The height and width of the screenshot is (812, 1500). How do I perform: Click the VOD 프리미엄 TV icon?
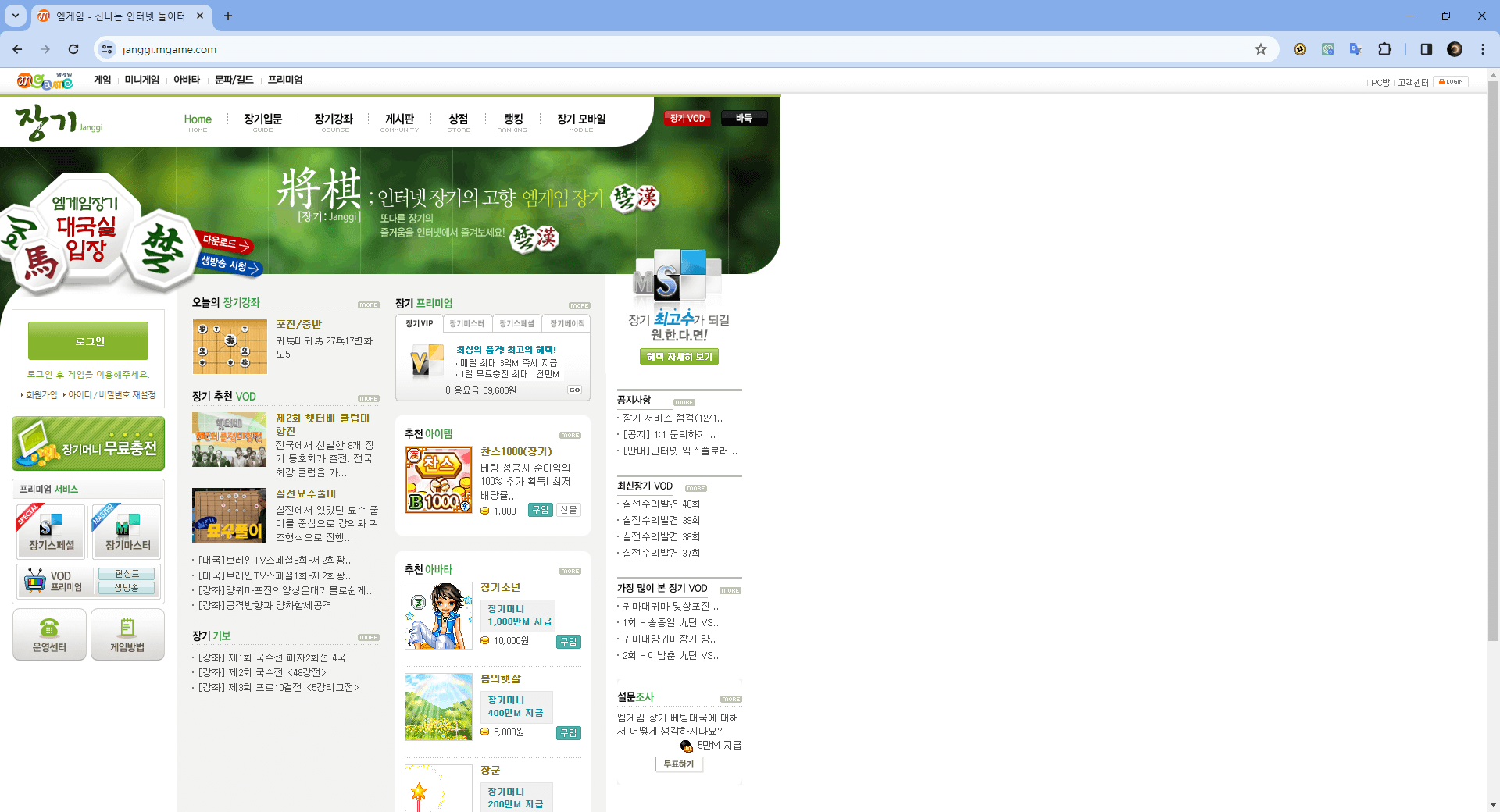coord(35,581)
